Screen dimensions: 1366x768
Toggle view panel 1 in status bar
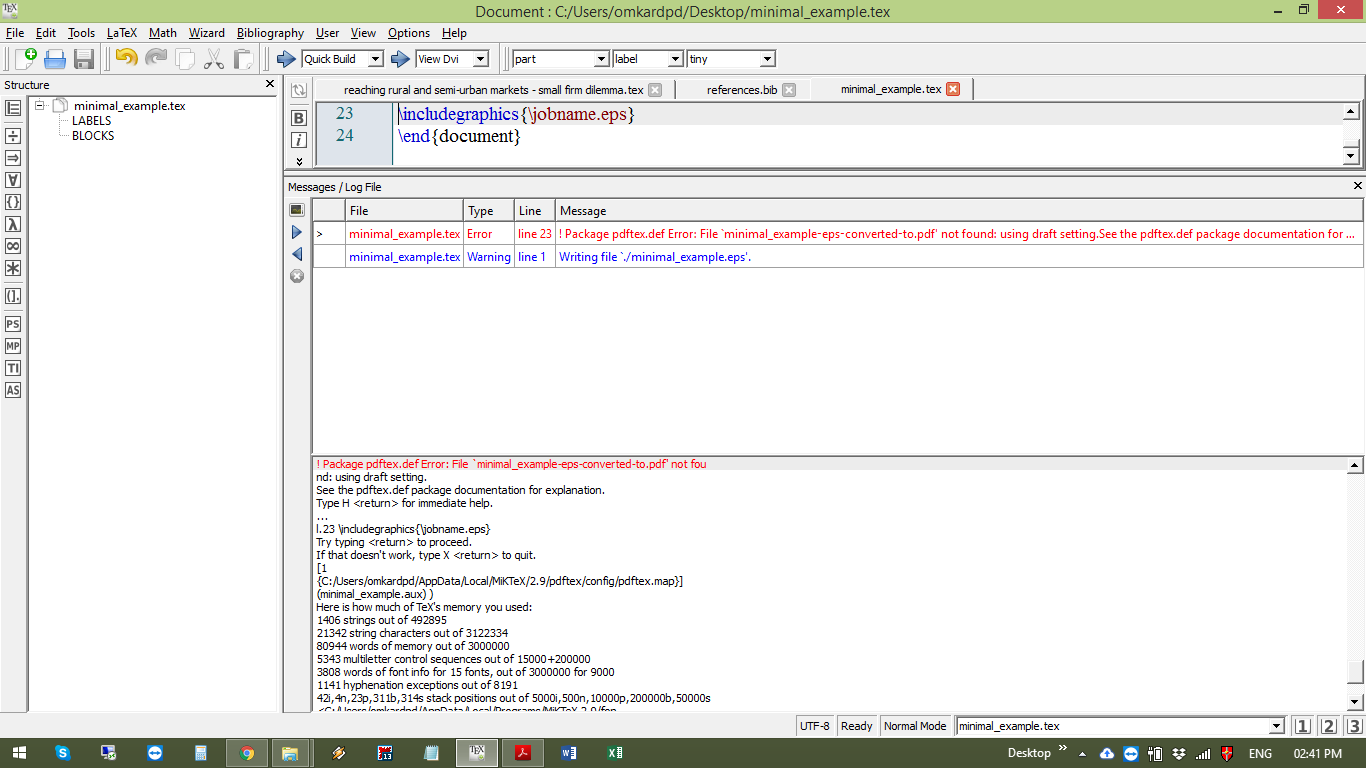coord(1302,726)
